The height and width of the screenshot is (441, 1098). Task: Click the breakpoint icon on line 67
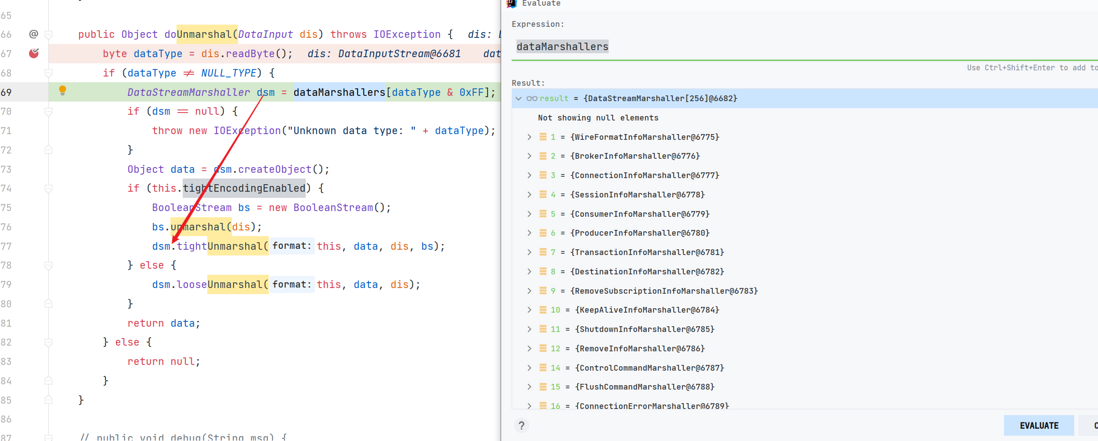[x=34, y=53]
